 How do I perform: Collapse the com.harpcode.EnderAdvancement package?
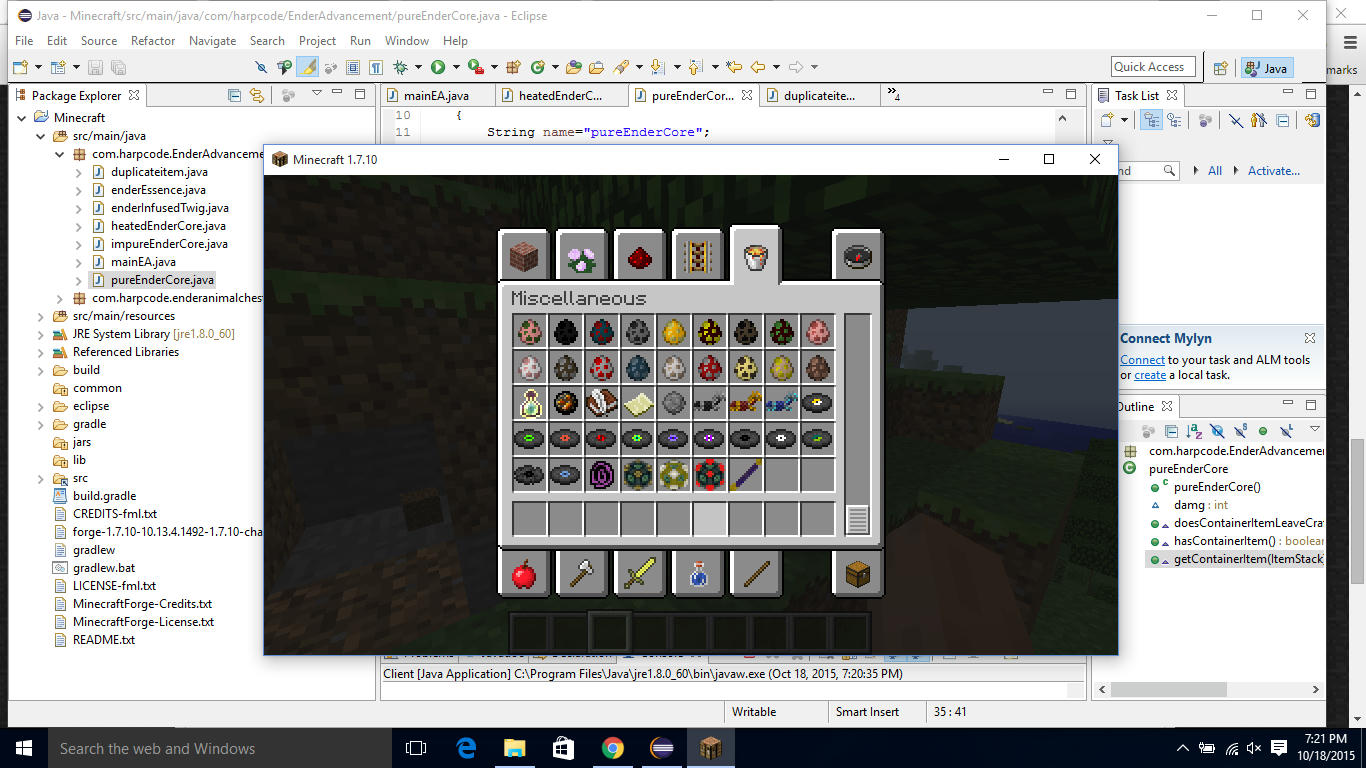coord(59,153)
